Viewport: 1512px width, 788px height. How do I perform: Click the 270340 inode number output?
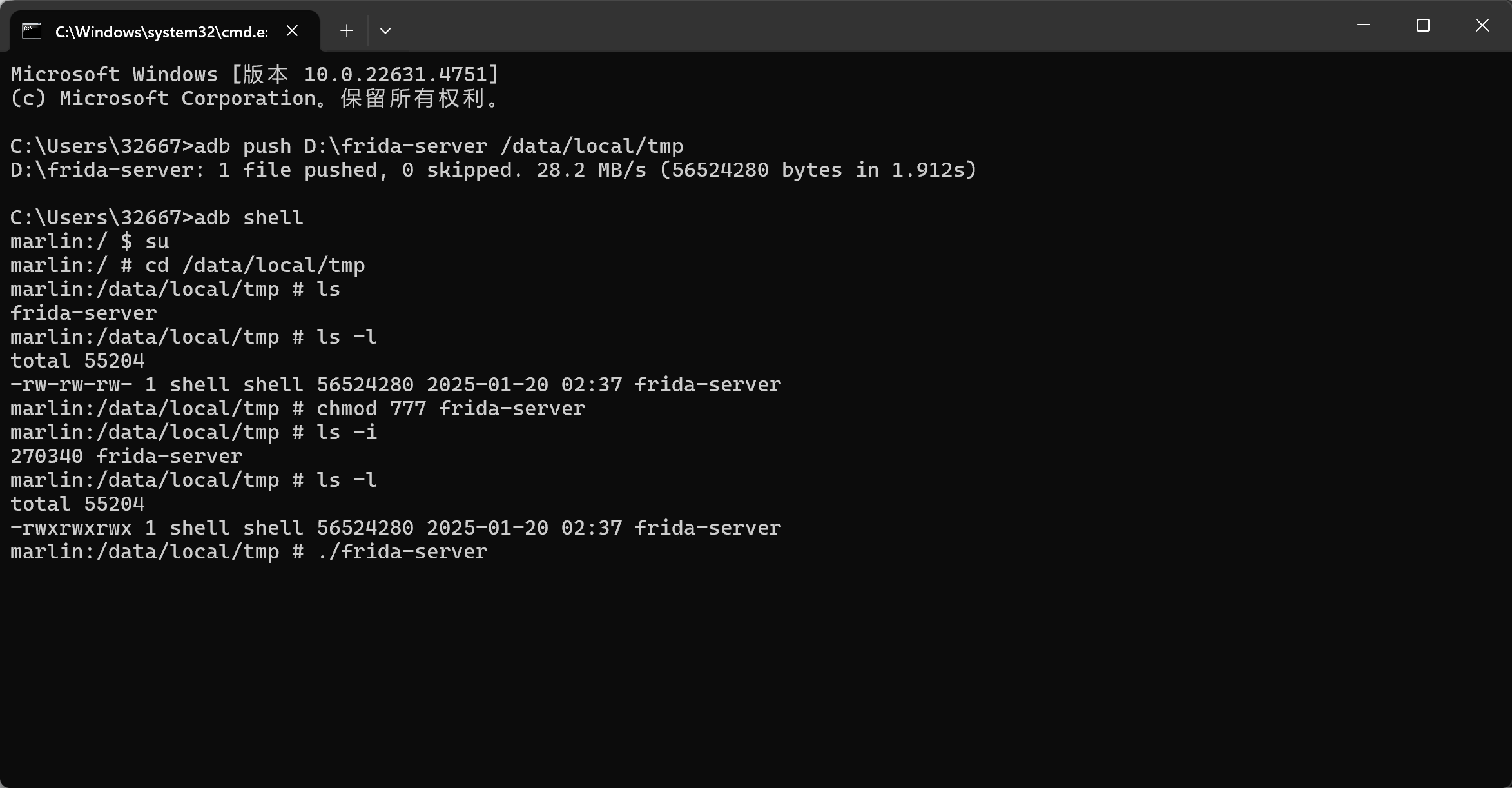click(x=46, y=457)
